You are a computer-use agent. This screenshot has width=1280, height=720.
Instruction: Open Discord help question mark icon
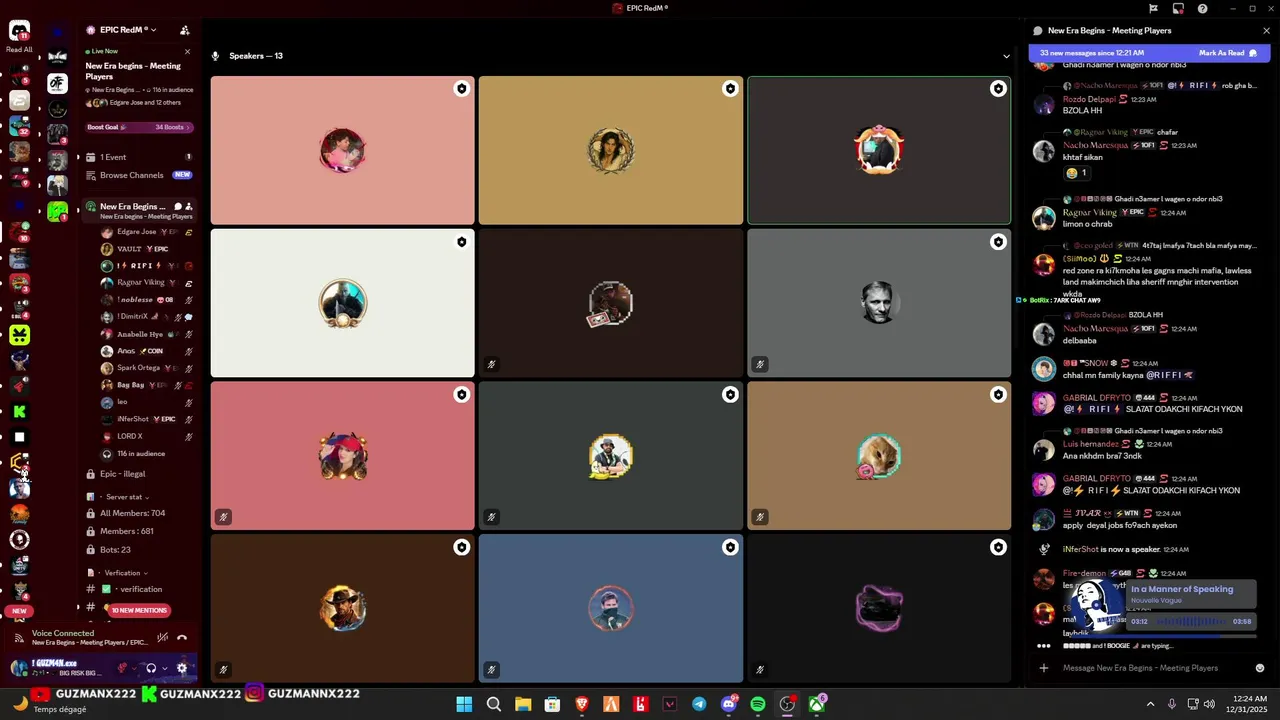[x=1202, y=8]
